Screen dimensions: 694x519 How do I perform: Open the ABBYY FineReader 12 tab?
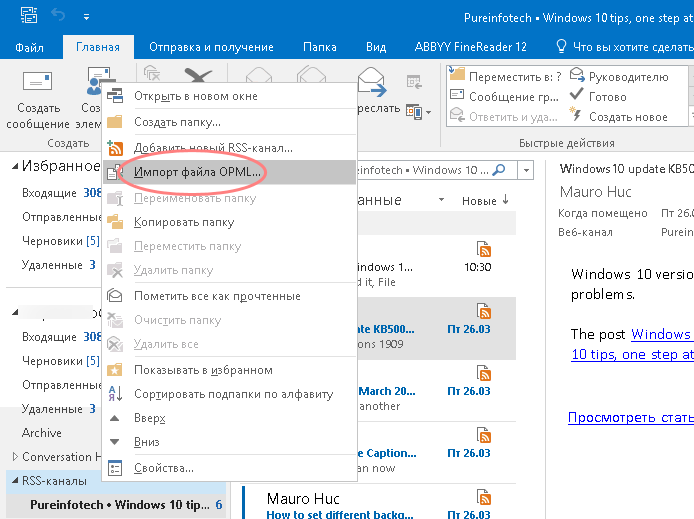pos(470,47)
